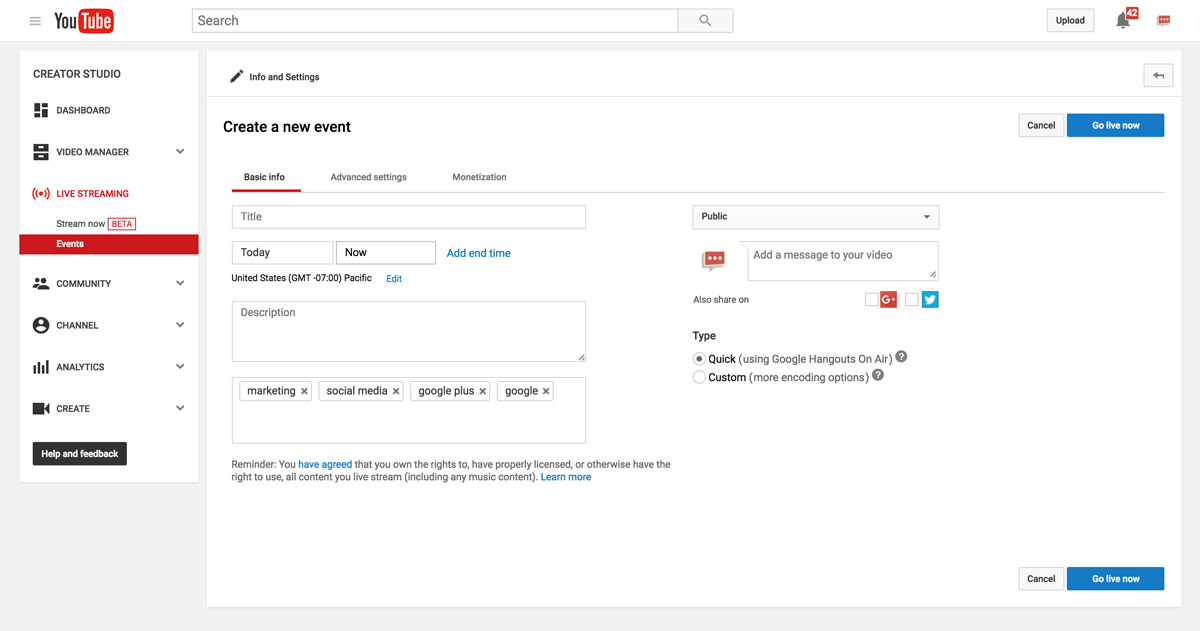1200x631 pixels.
Task: Switch to the Monetization tab
Action: (479, 177)
